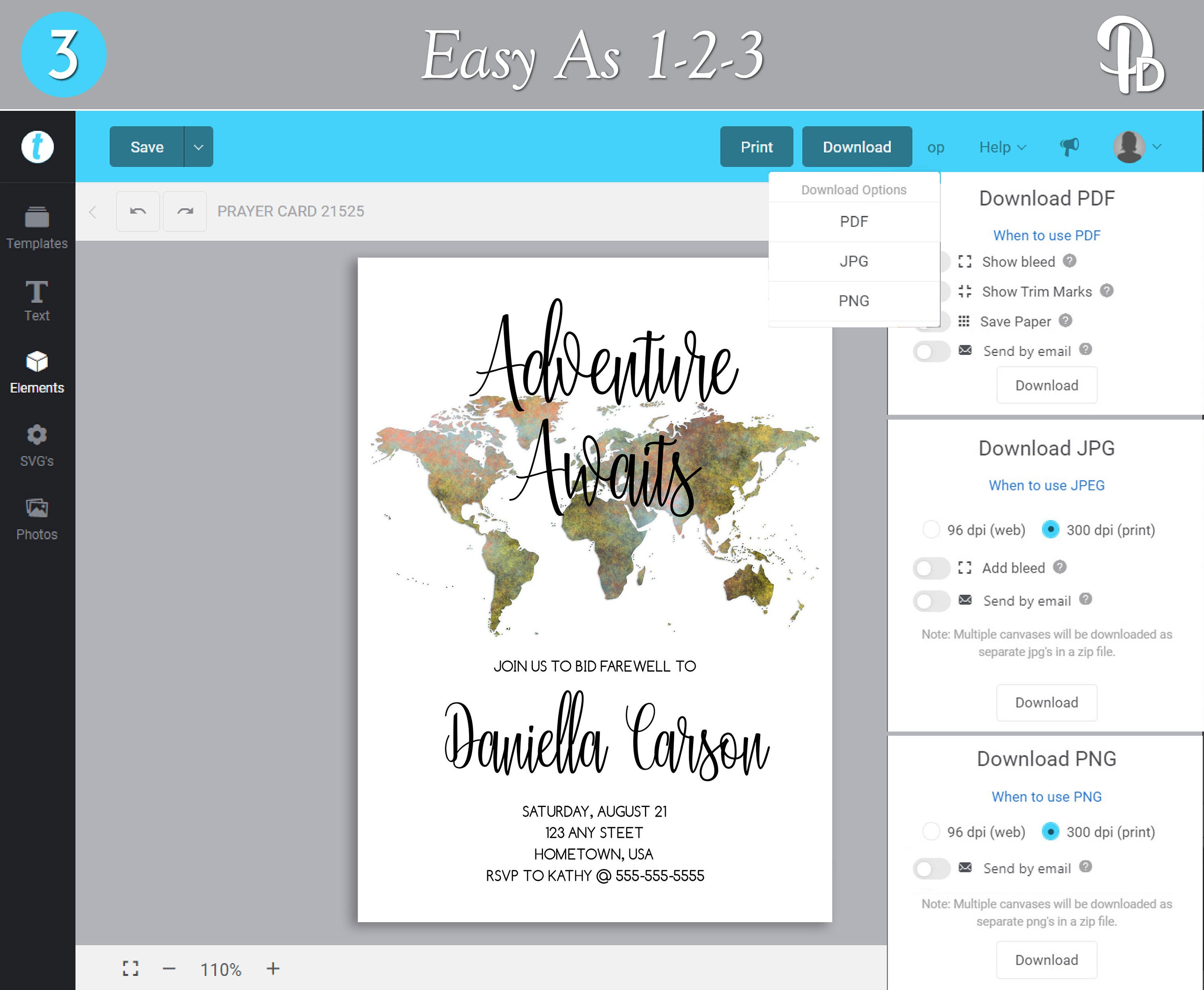Zoom out with the minus icon
Image resolution: width=1204 pixels, height=990 pixels.
click(169, 968)
